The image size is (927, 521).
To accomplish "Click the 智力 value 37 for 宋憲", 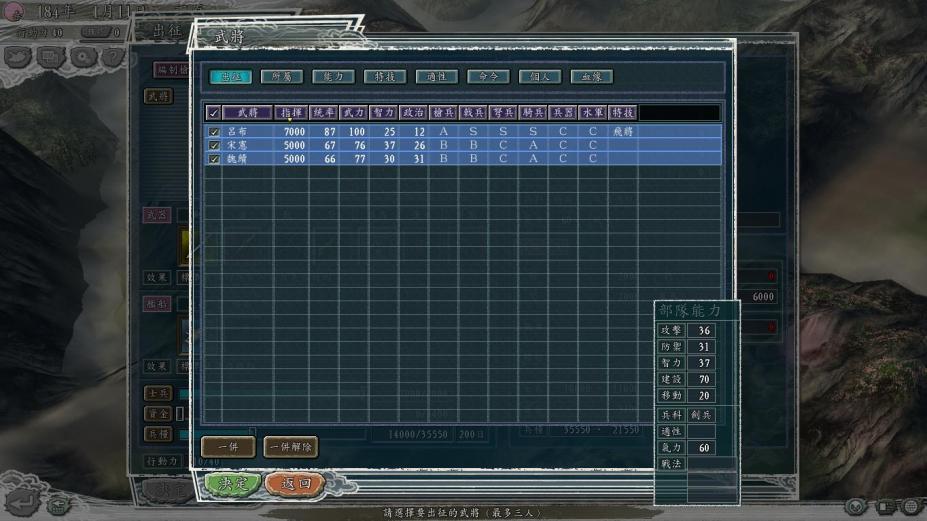I will point(388,145).
